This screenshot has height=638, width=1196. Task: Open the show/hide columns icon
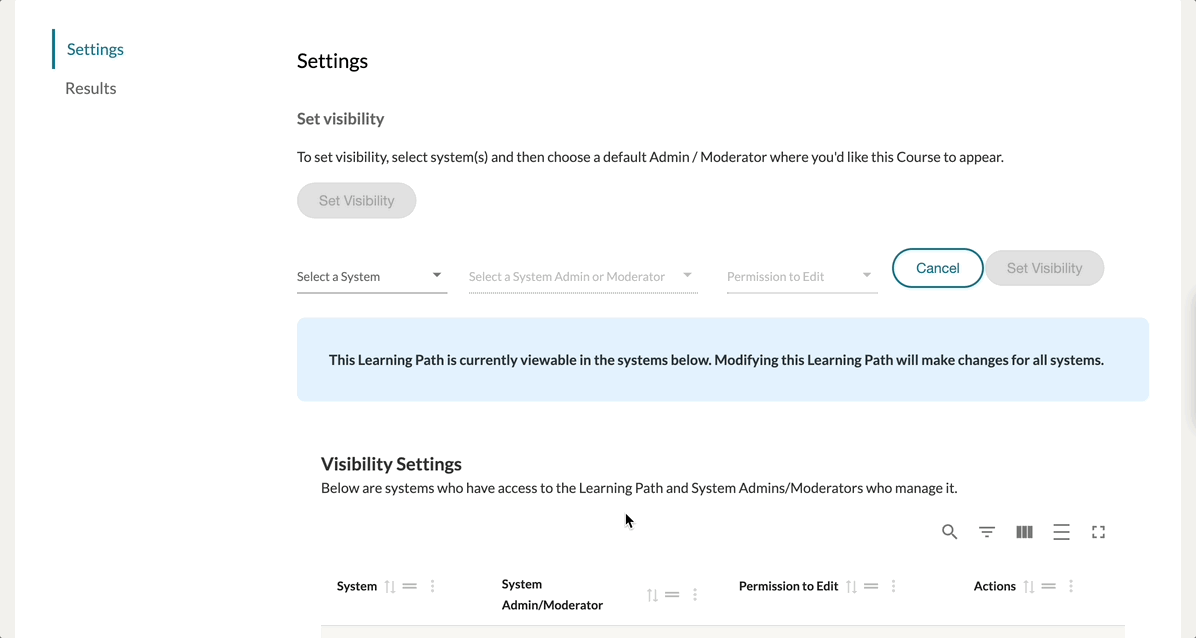click(1024, 532)
